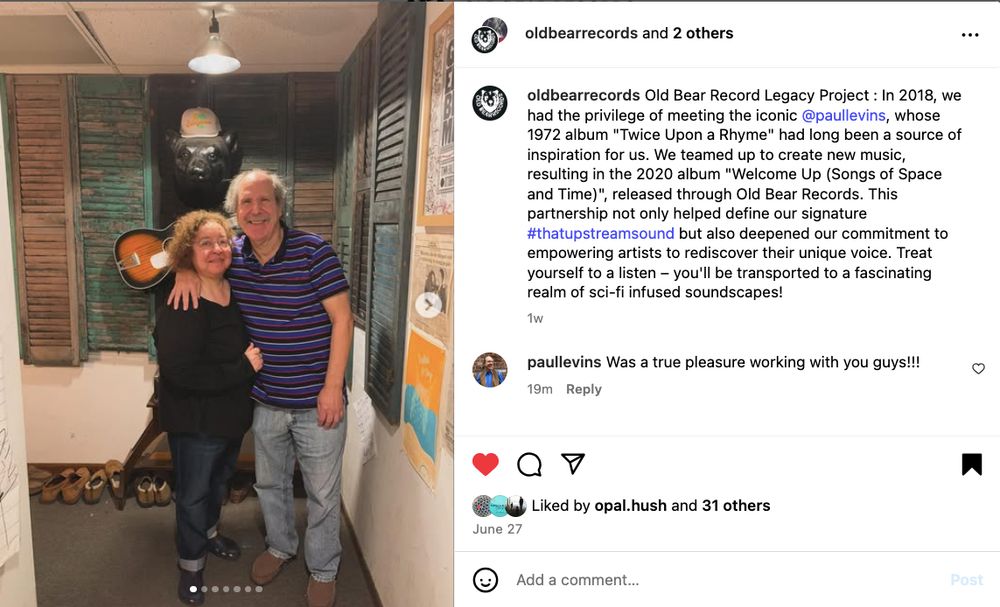Reply to paullevins comment
This screenshot has height=607, width=1000.
pyautogui.click(x=584, y=389)
